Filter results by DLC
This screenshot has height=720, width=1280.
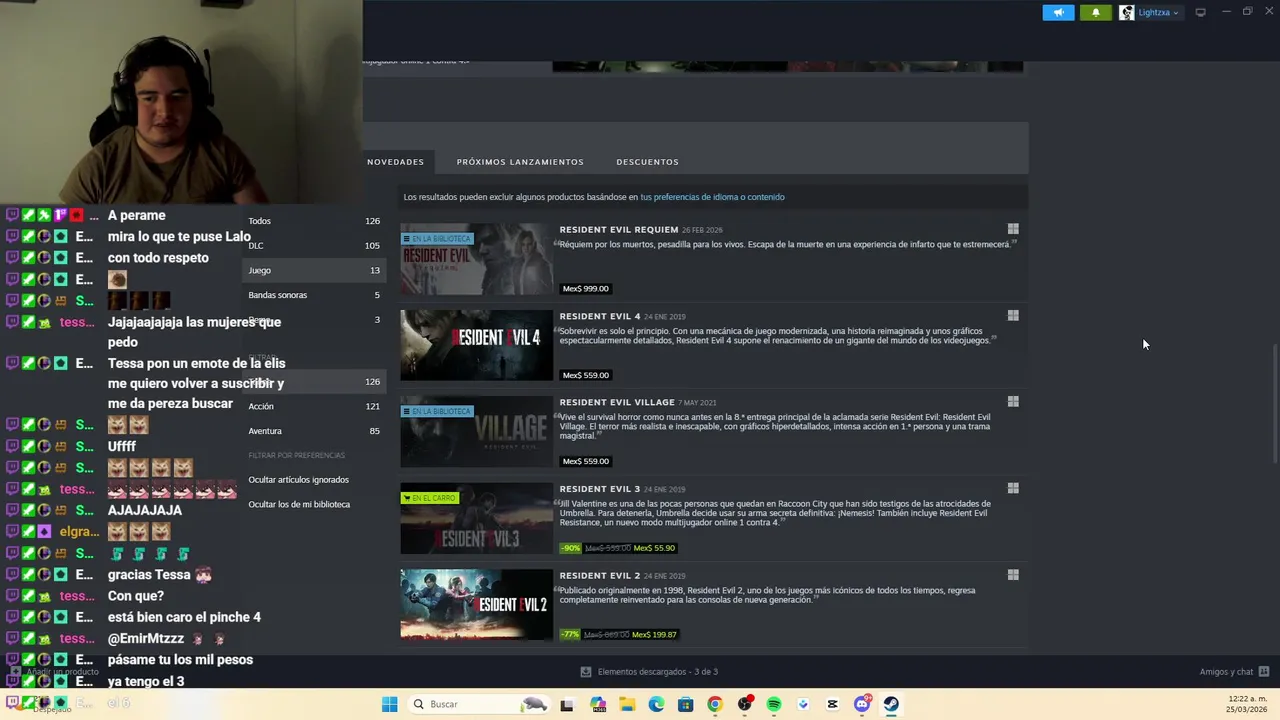pos(313,246)
